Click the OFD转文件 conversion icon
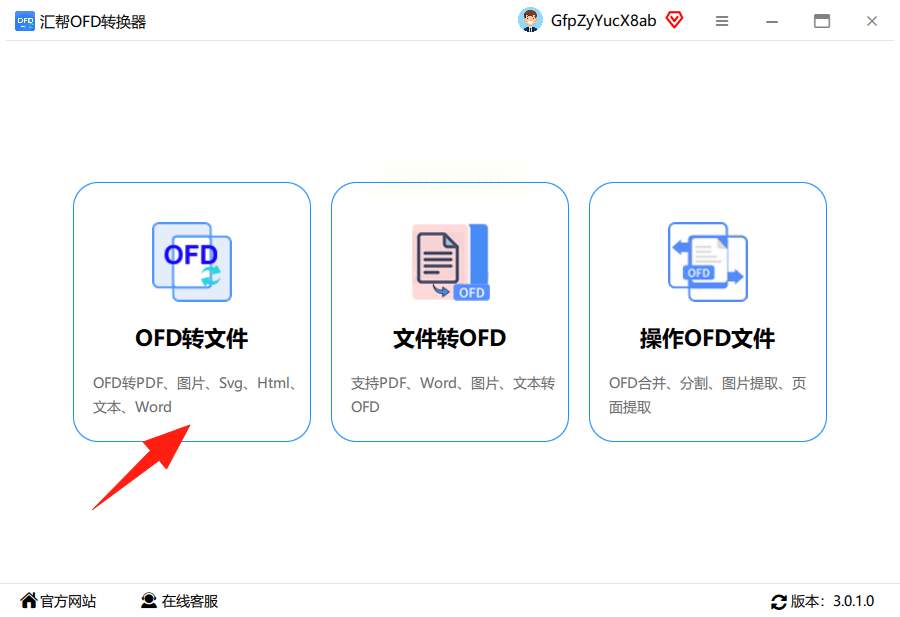Viewport: 900px width, 617px height. (x=192, y=262)
